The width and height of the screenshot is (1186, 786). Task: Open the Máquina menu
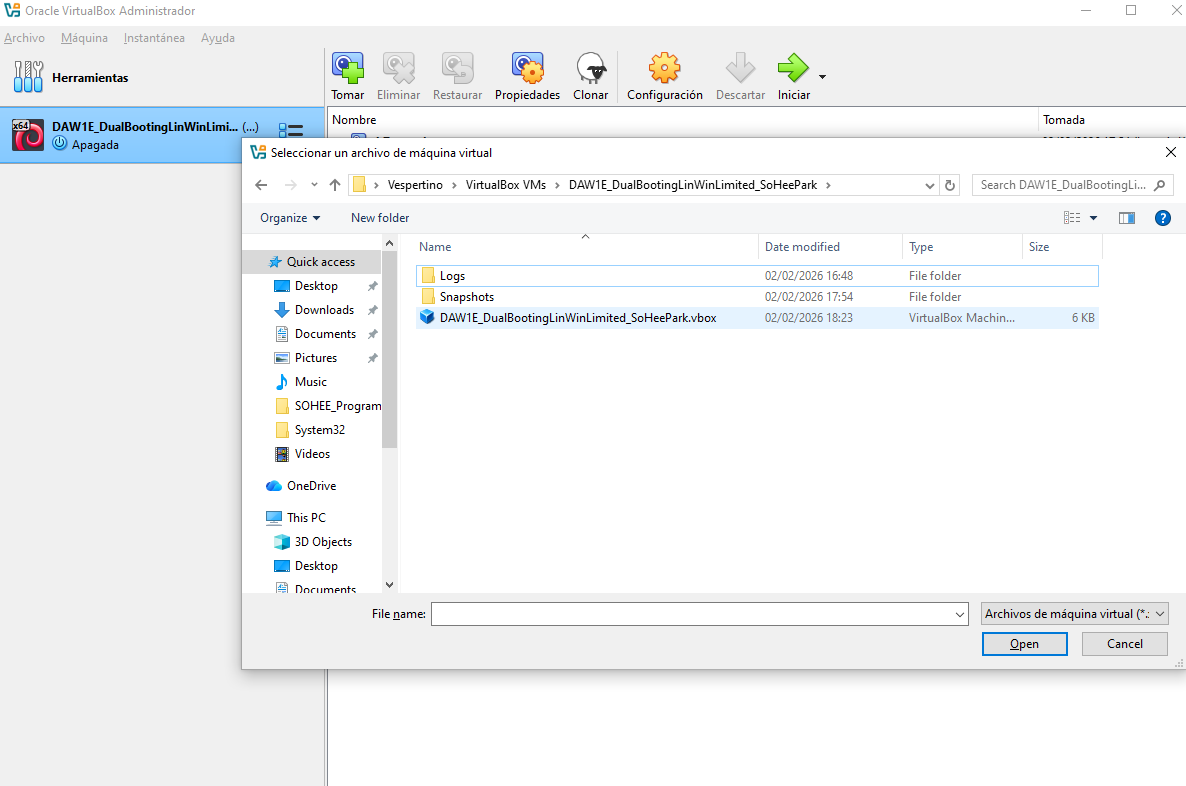pyautogui.click(x=84, y=38)
